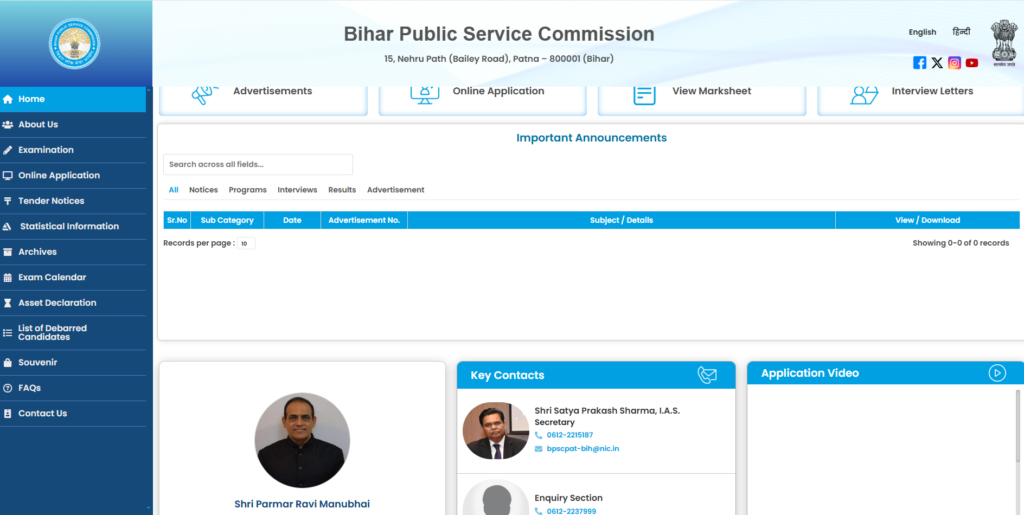
Task: Open Exam Calendar menu item
Action: click(x=73, y=277)
